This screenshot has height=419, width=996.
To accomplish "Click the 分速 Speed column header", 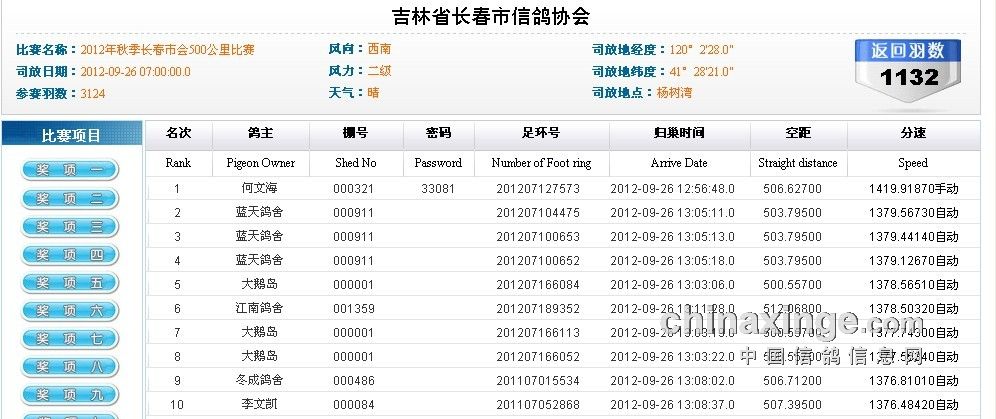I will tap(912, 134).
